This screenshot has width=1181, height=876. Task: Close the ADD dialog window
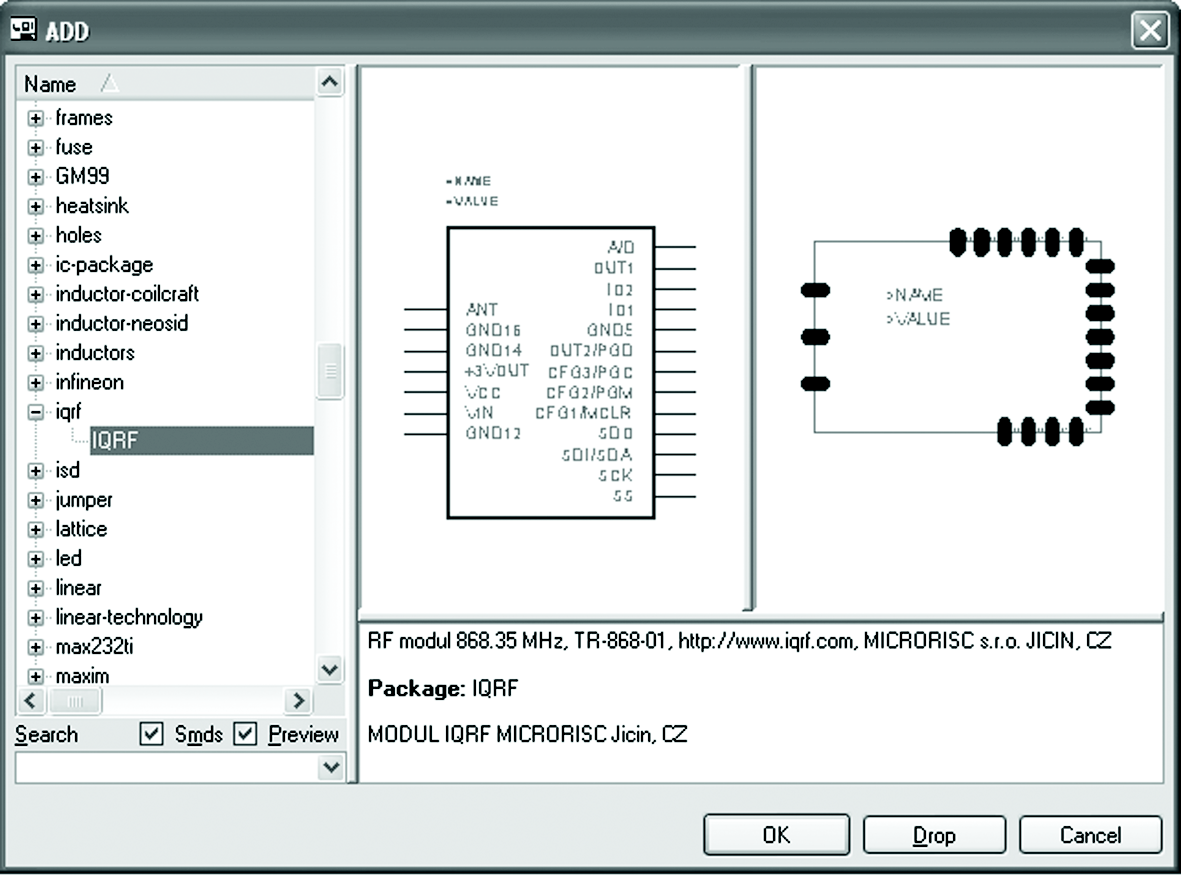[1149, 30]
